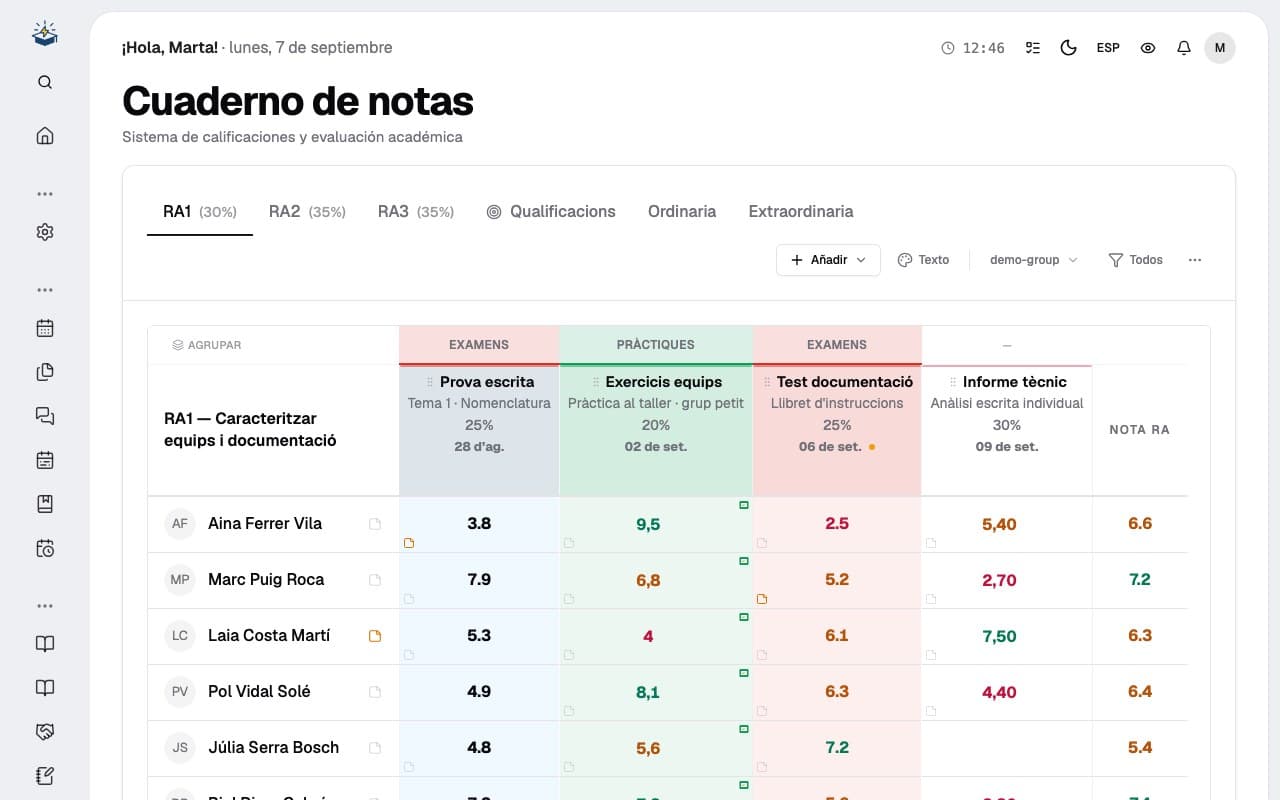Open the calendar agenda list icon in the sidebar
Viewport: 1280px width, 800px height.
tap(45, 460)
